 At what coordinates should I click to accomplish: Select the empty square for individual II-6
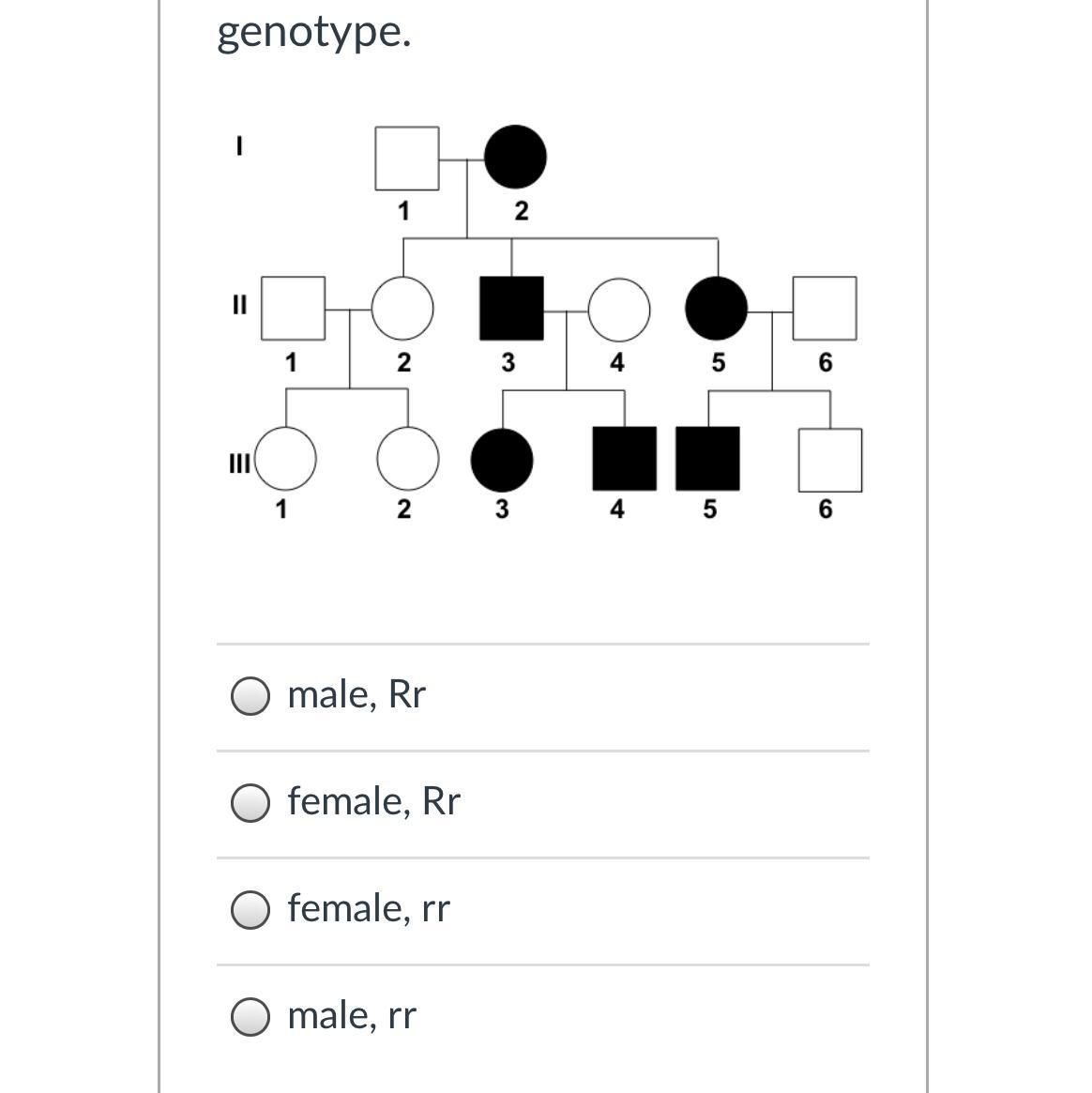pos(825,308)
